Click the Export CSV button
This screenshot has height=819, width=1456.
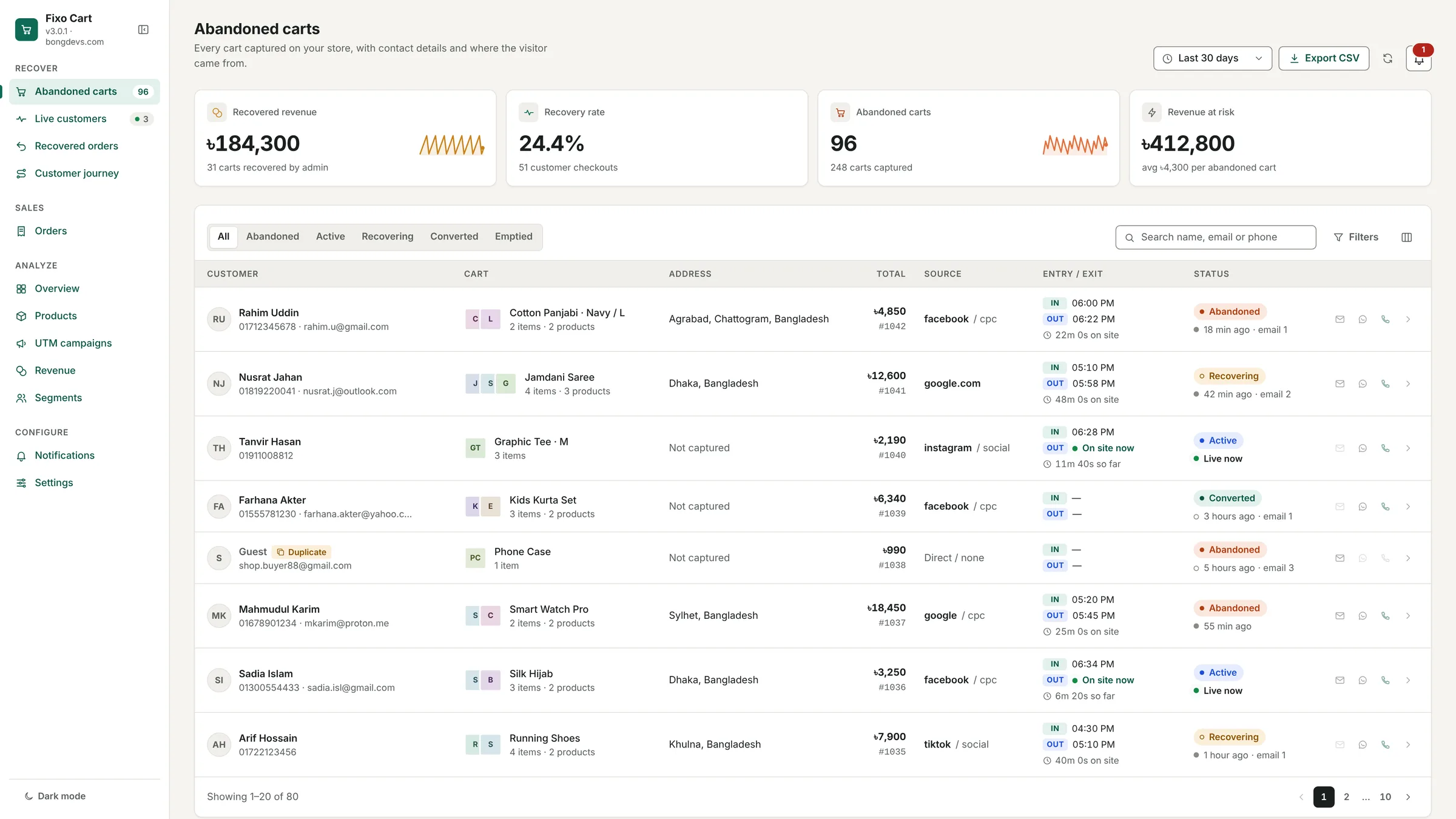[x=1324, y=58]
